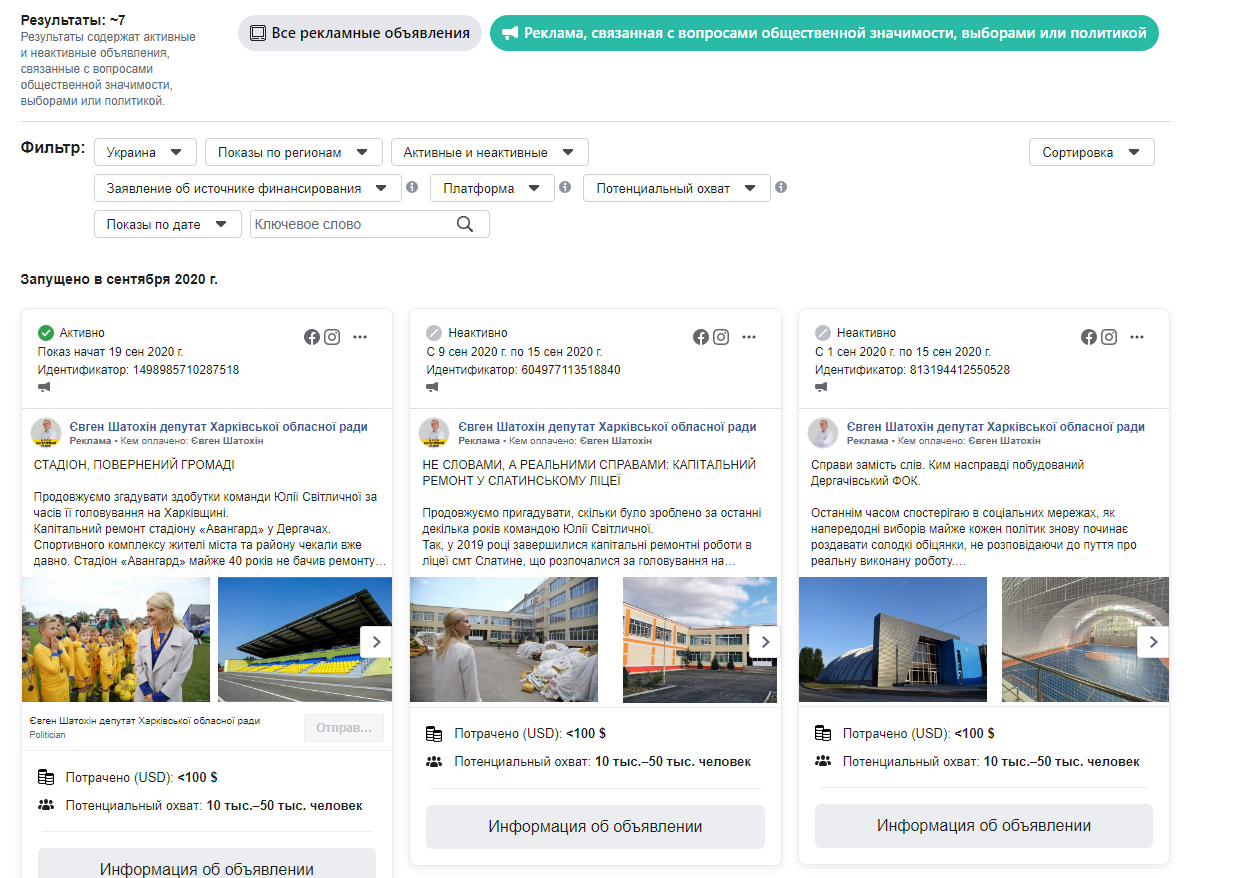
Task: Click the Ключевое слово search field
Action: [x=350, y=224]
